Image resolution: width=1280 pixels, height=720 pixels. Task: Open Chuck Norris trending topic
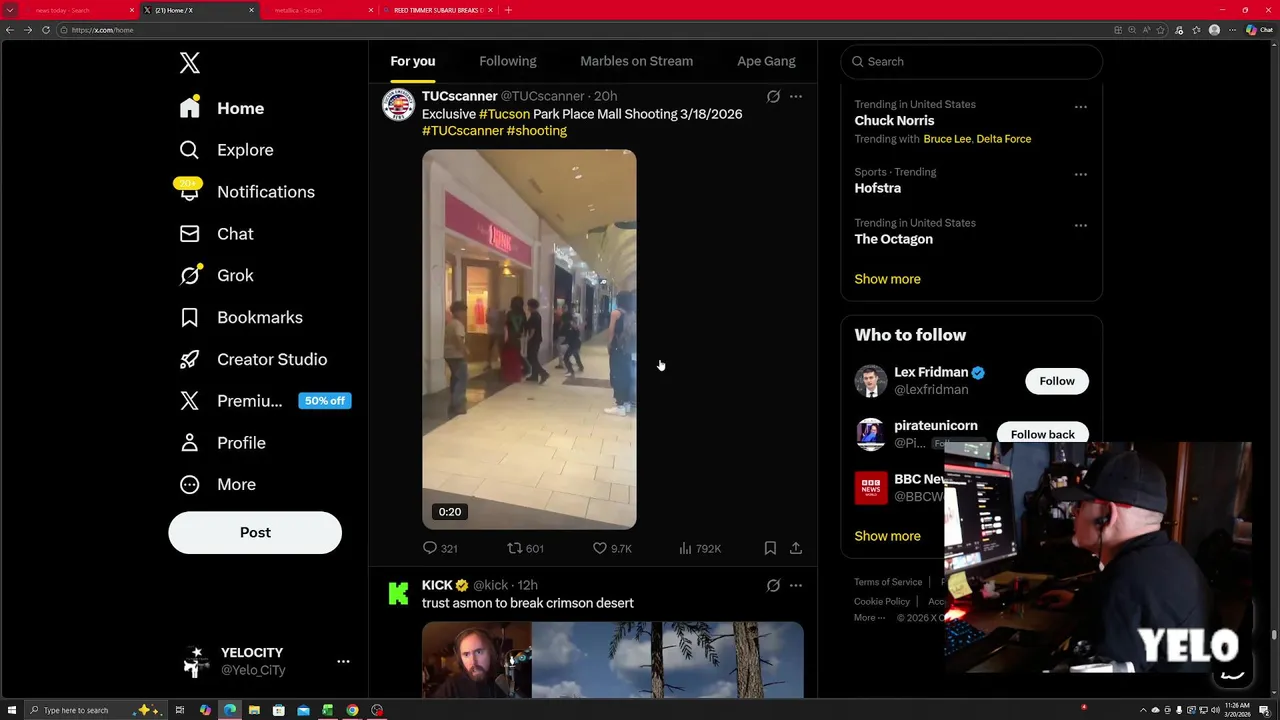894,121
